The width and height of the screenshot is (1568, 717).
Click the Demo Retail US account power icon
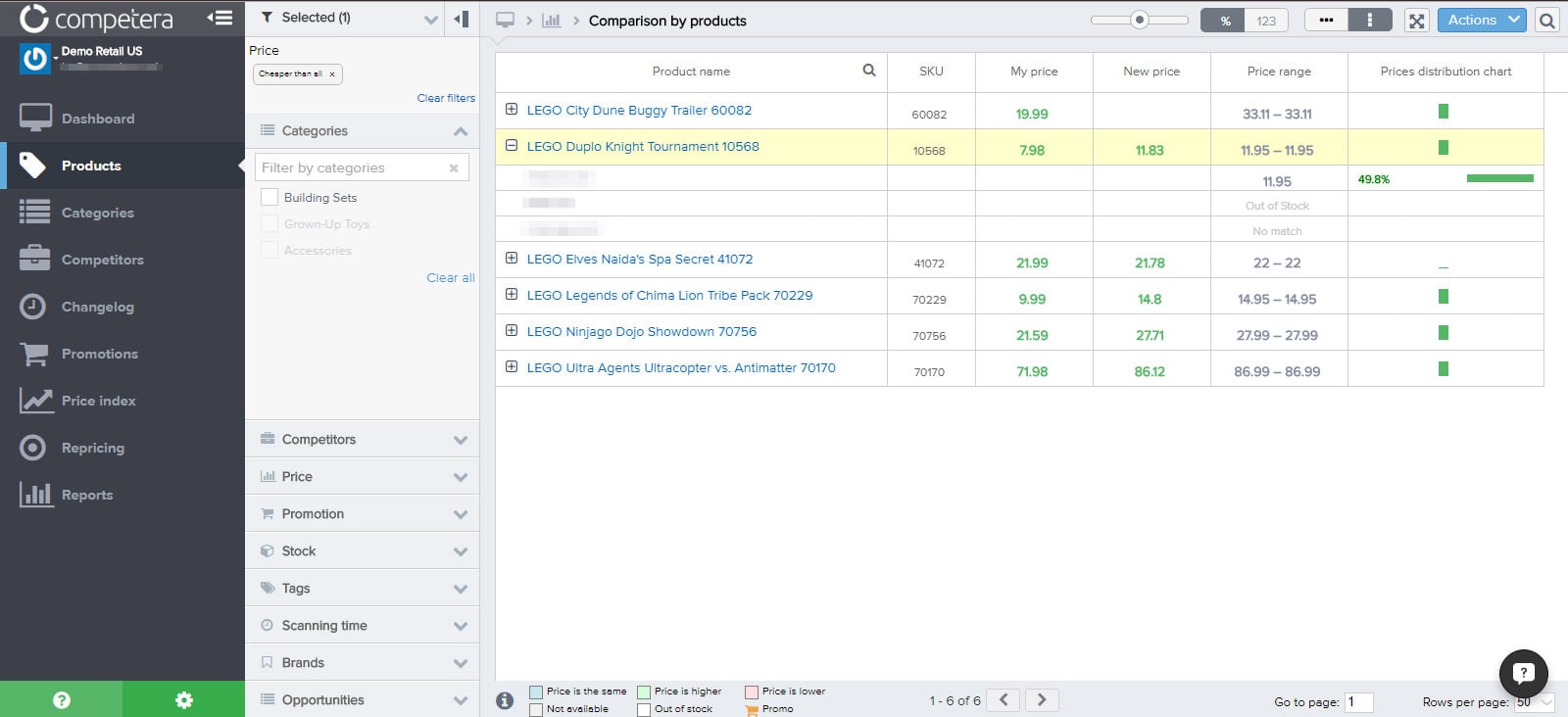pos(35,59)
